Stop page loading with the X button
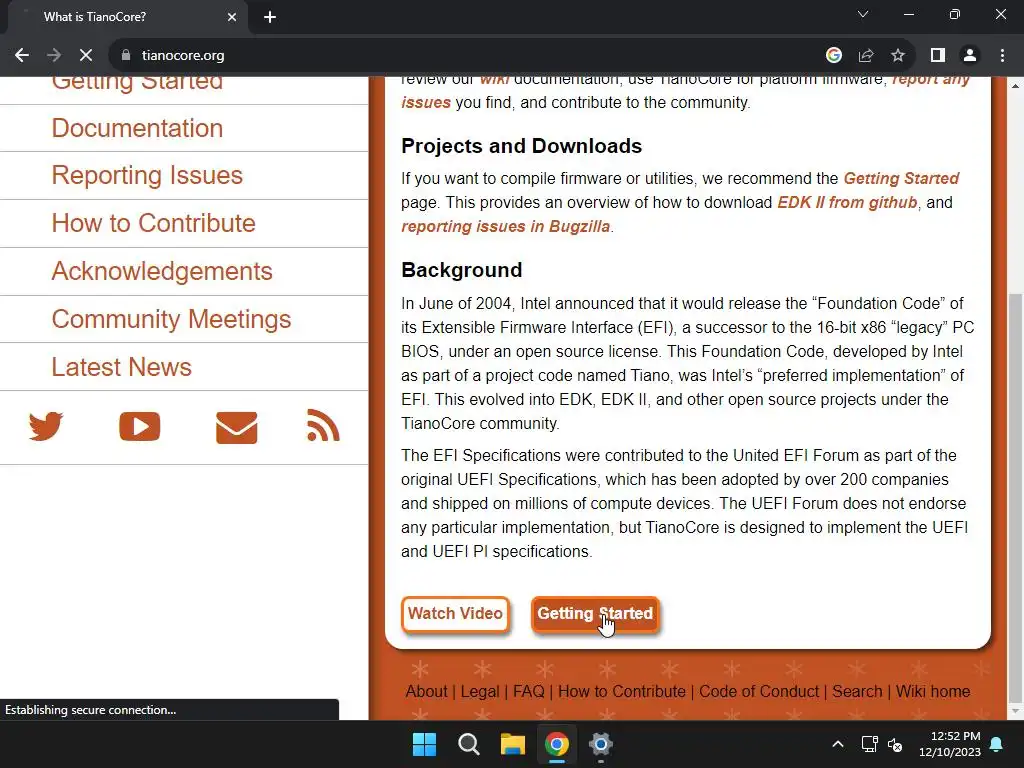Screen dimensions: 1024x768 86,56
